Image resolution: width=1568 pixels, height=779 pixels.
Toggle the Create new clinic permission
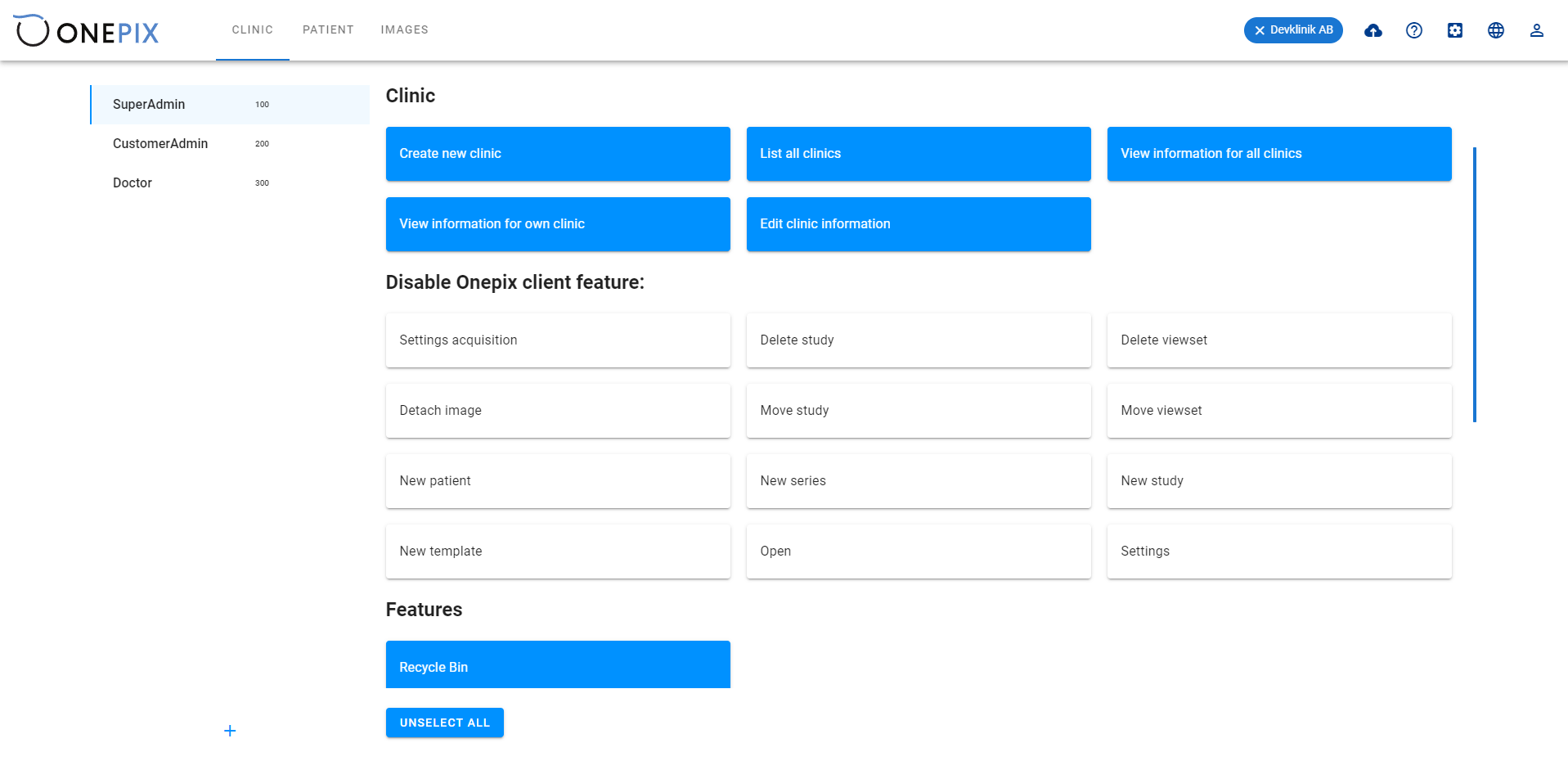[x=558, y=154]
